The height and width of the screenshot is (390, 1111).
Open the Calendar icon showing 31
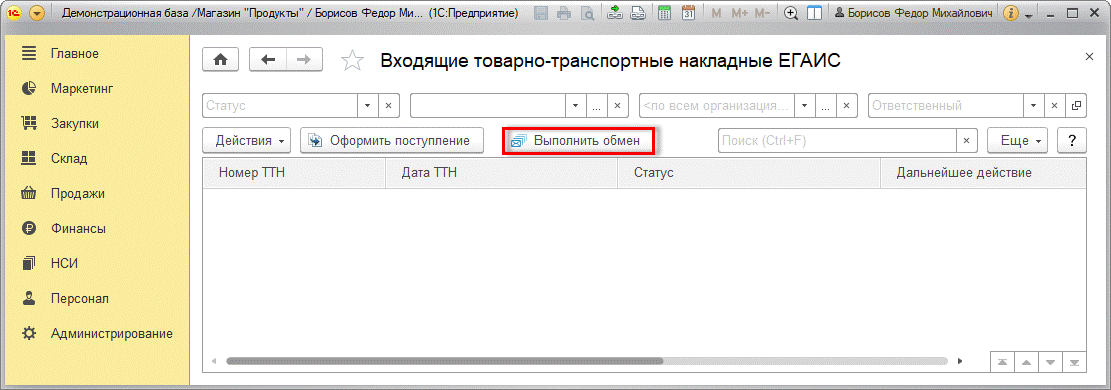(688, 13)
